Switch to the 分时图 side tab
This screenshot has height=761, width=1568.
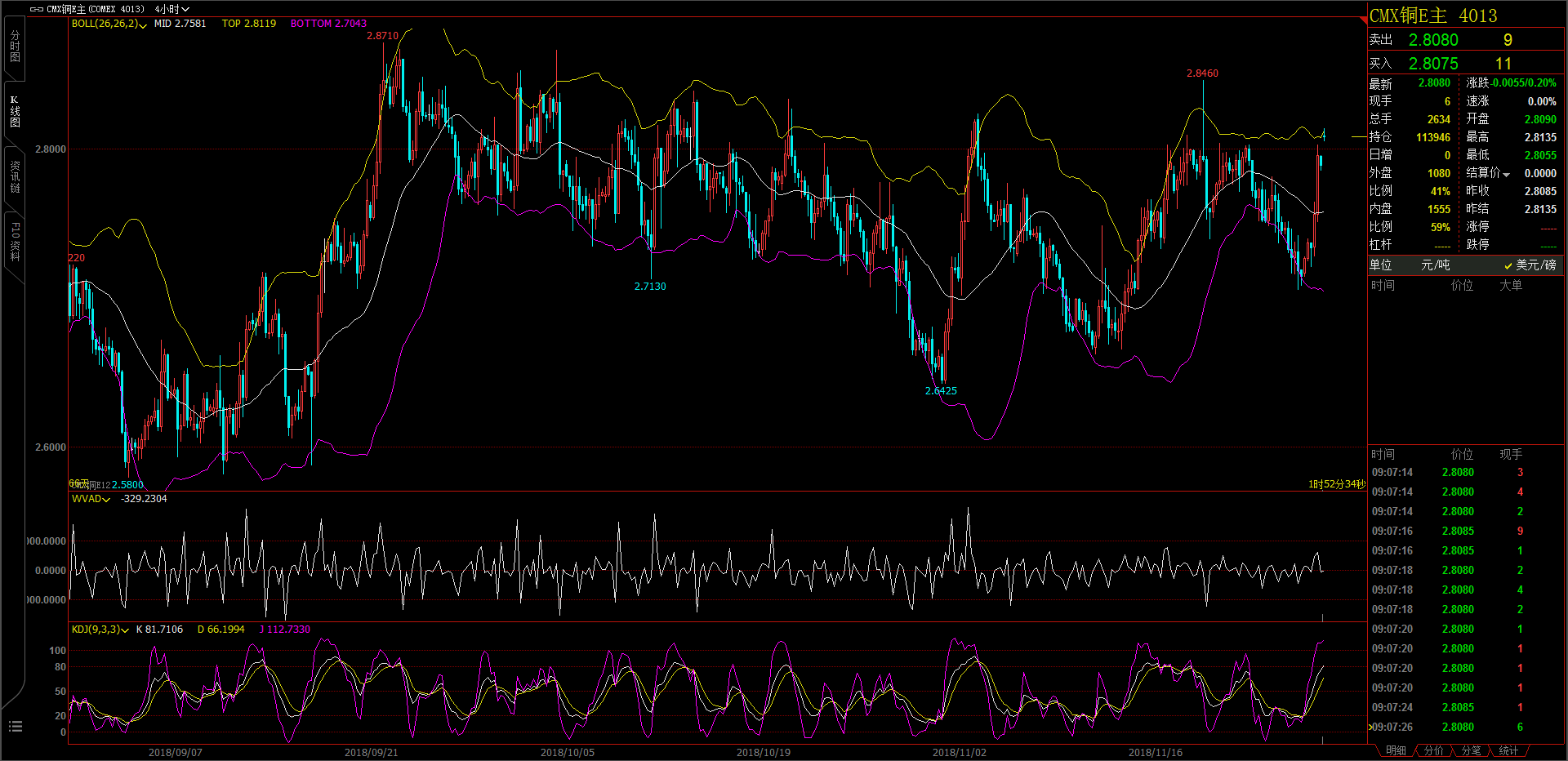(15, 47)
